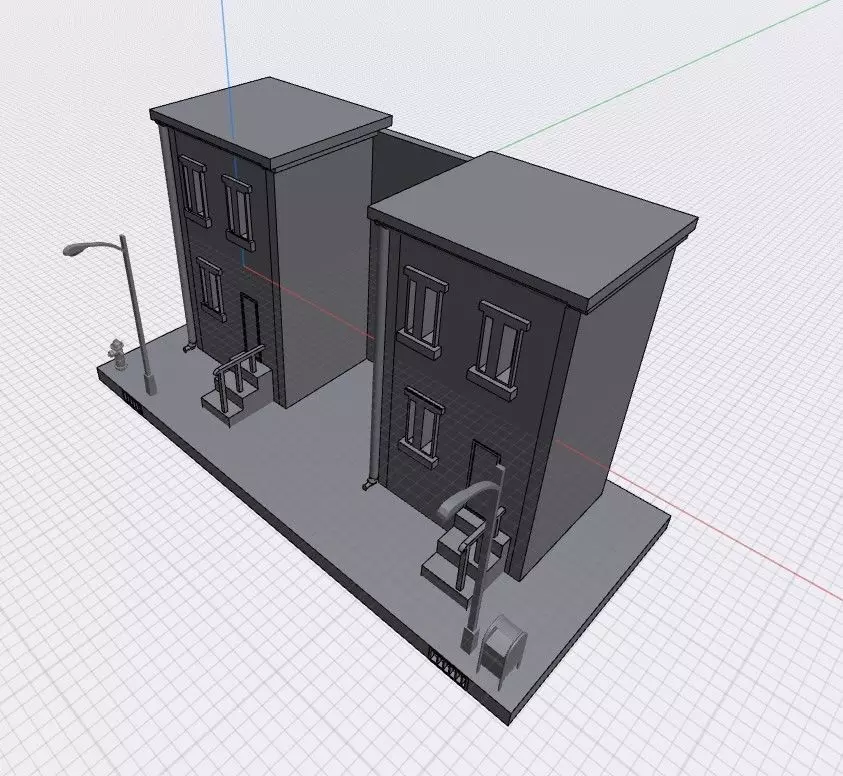
Task: Select the side wall of the rear building
Action: (x=325, y=269)
